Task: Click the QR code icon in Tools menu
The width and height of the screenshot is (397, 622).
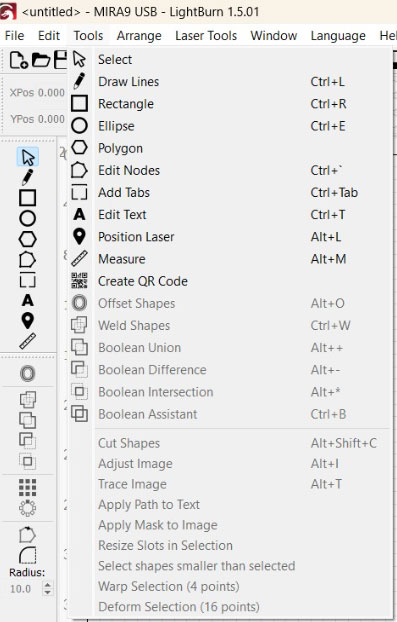Action: (79, 281)
